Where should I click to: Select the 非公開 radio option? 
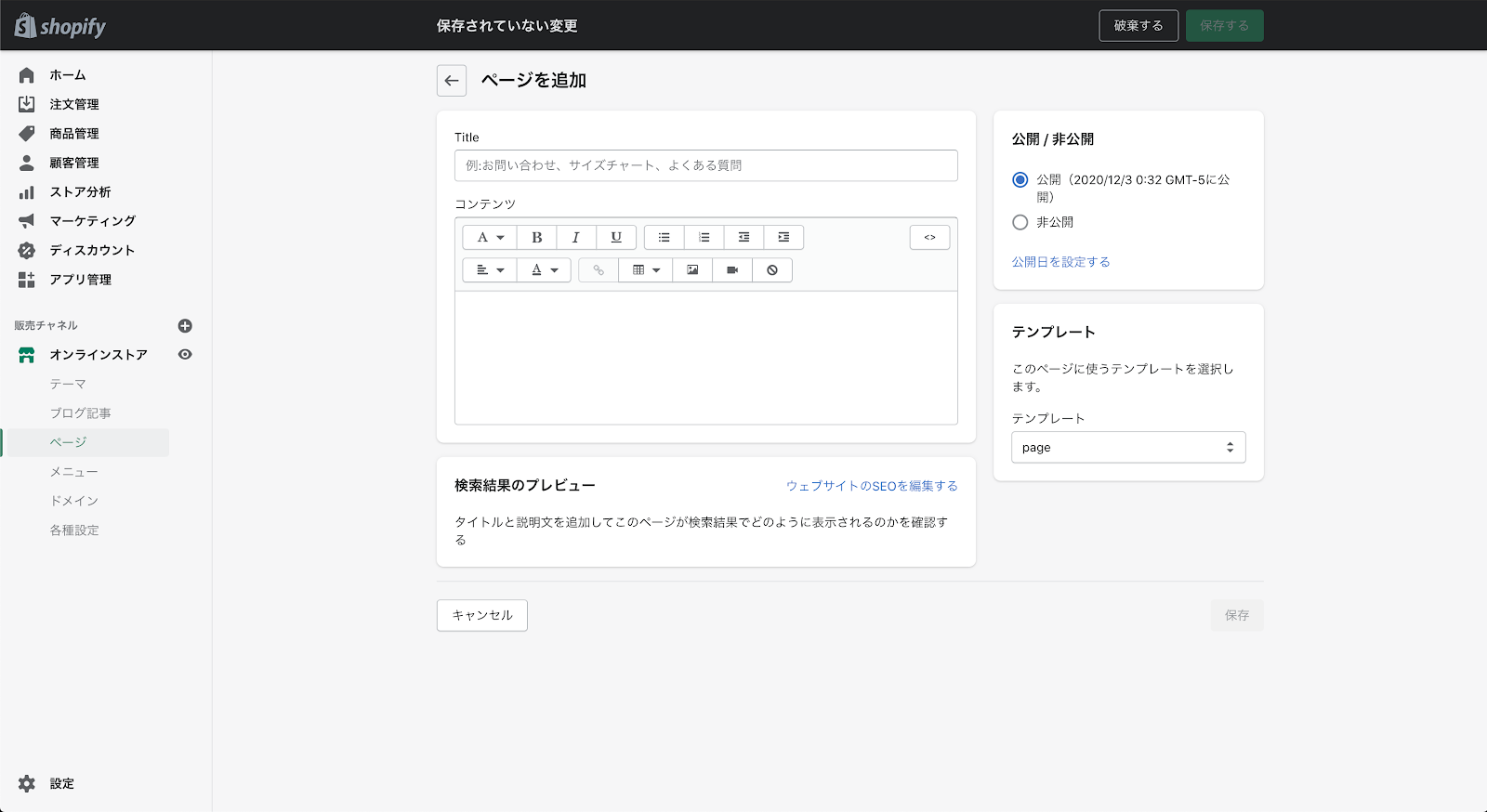[x=1020, y=223]
